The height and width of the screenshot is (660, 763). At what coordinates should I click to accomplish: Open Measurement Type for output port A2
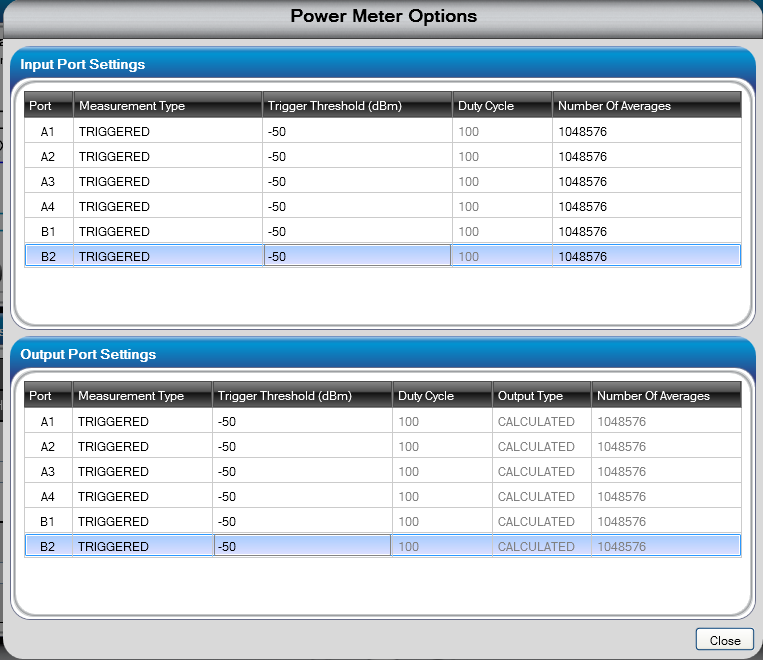point(142,446)
